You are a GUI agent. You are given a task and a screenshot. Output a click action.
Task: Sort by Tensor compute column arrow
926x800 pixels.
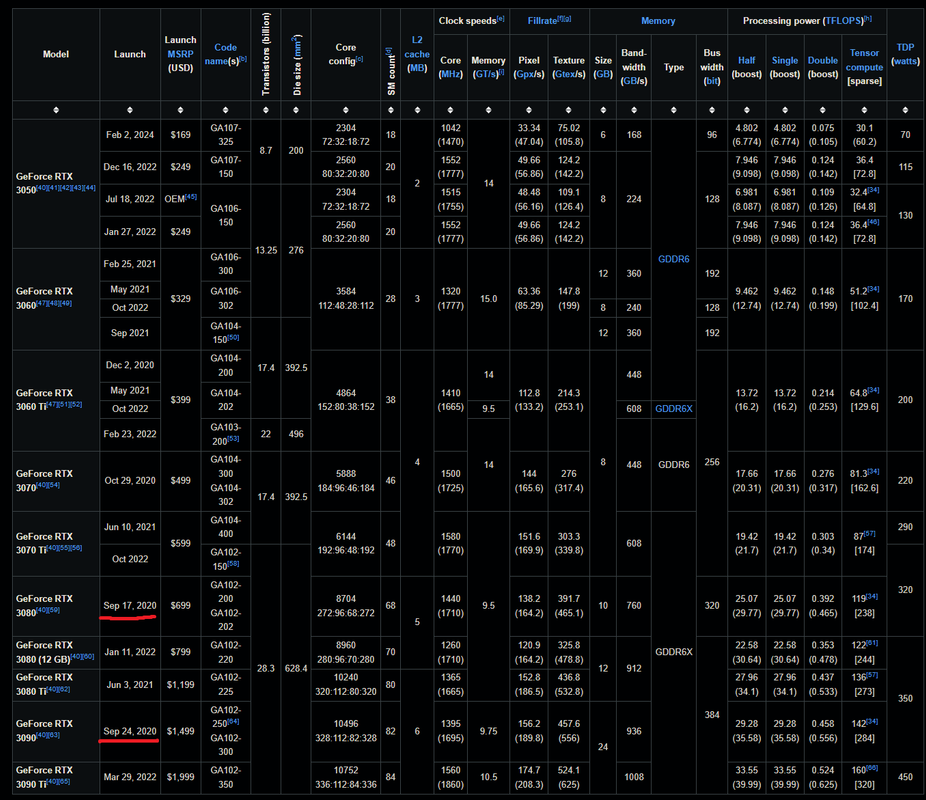(865, 110)
